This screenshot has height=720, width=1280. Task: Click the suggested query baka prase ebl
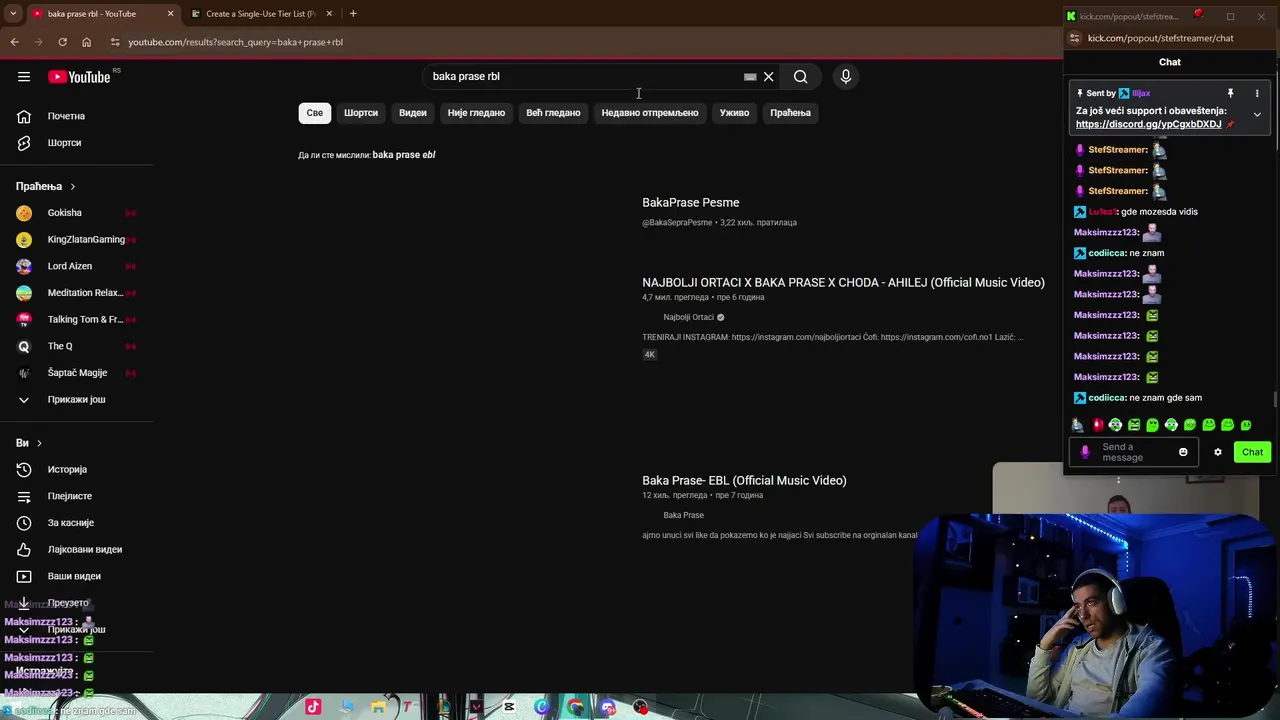404,155
